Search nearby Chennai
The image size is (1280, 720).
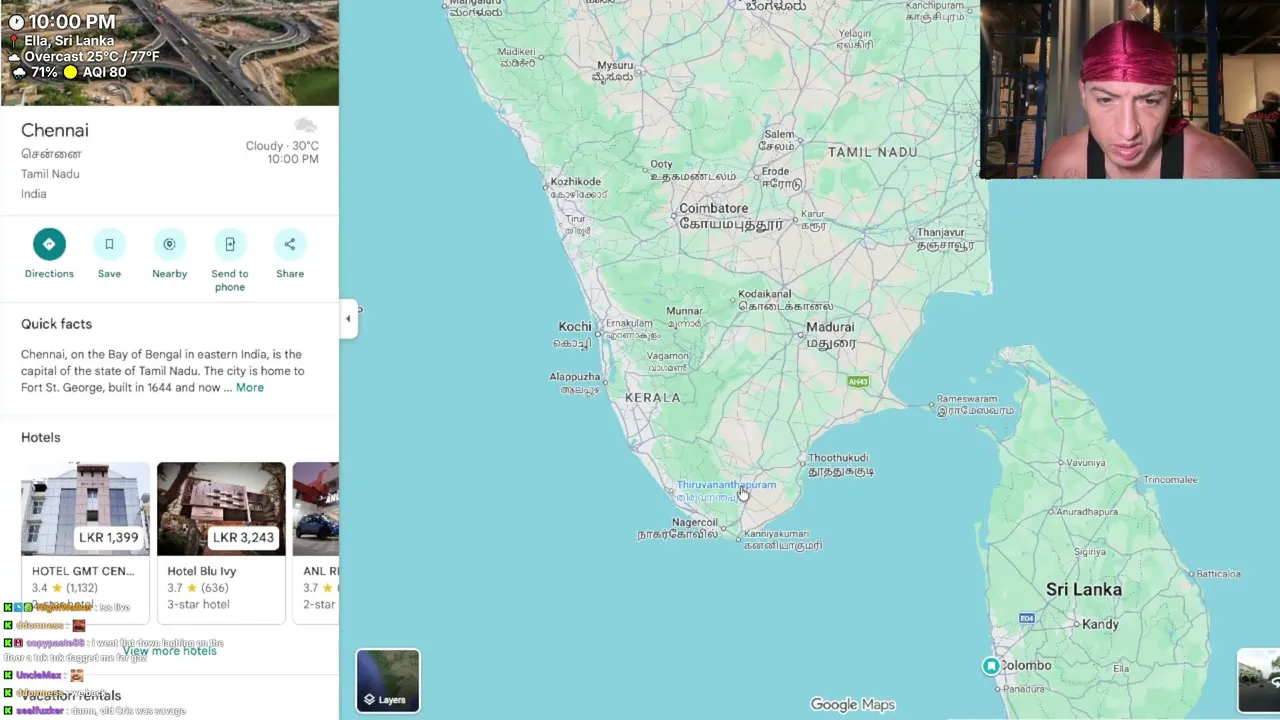coord(169,244)
